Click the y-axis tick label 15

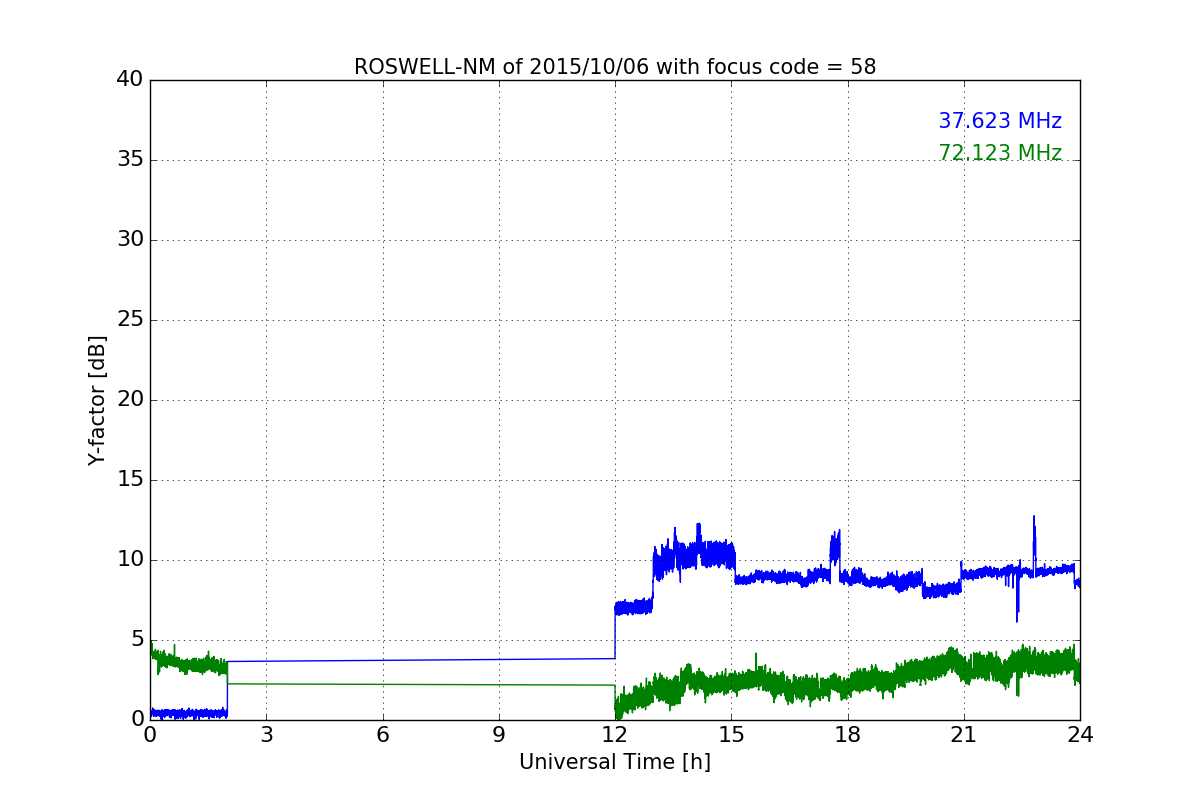130,480
